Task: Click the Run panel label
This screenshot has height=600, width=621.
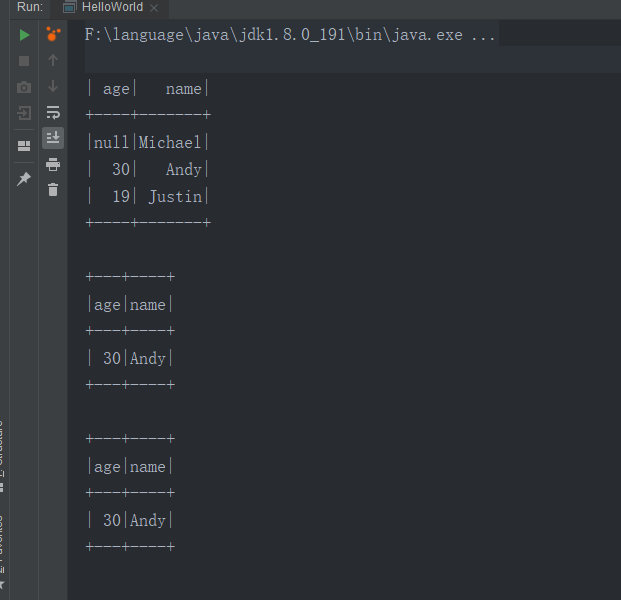Action: click(29, 7)
